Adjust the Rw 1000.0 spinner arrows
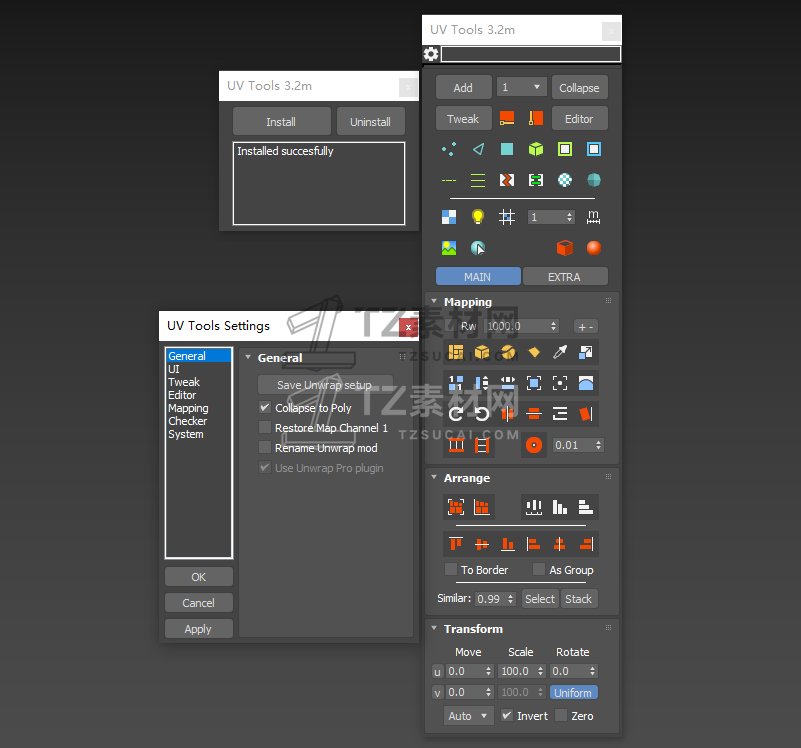 click(553, 326)
